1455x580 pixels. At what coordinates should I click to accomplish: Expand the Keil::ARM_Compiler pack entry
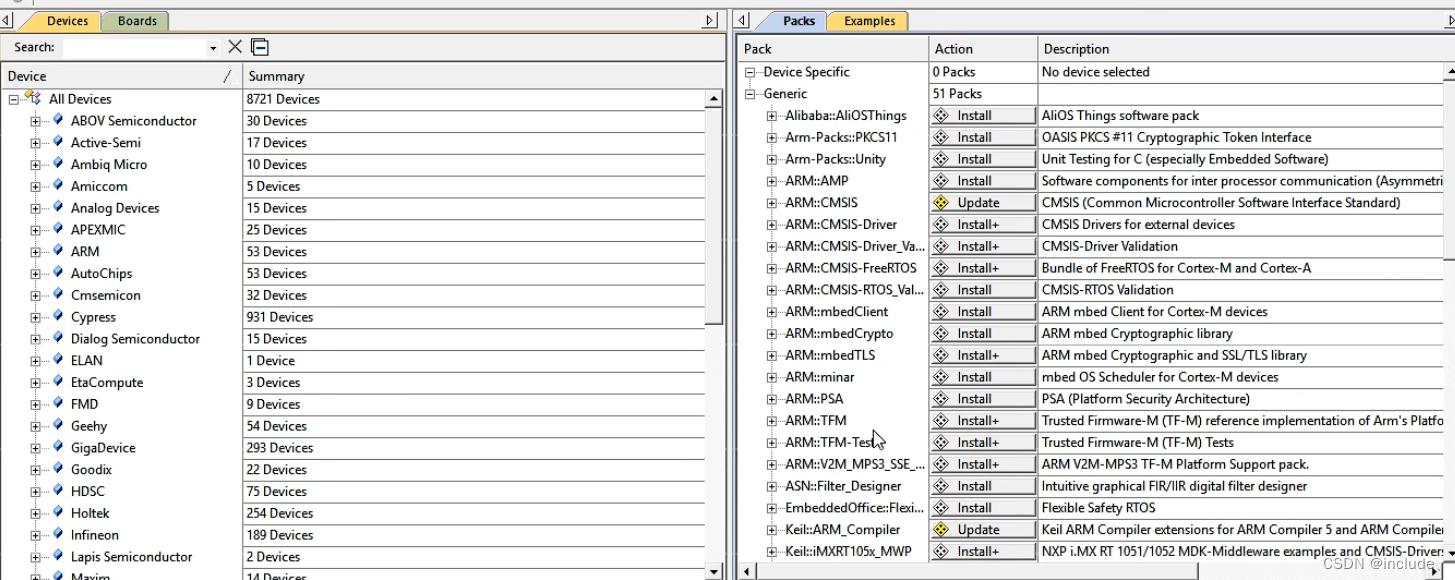pos(772,530)
